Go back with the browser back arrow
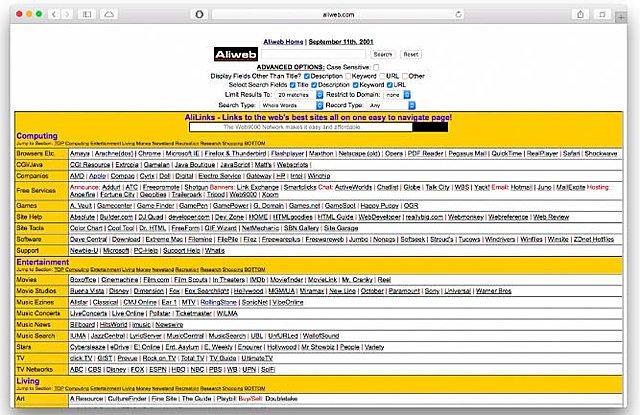Image resolution: width=640 pixels, height=415 pixels. pos(53,14)
